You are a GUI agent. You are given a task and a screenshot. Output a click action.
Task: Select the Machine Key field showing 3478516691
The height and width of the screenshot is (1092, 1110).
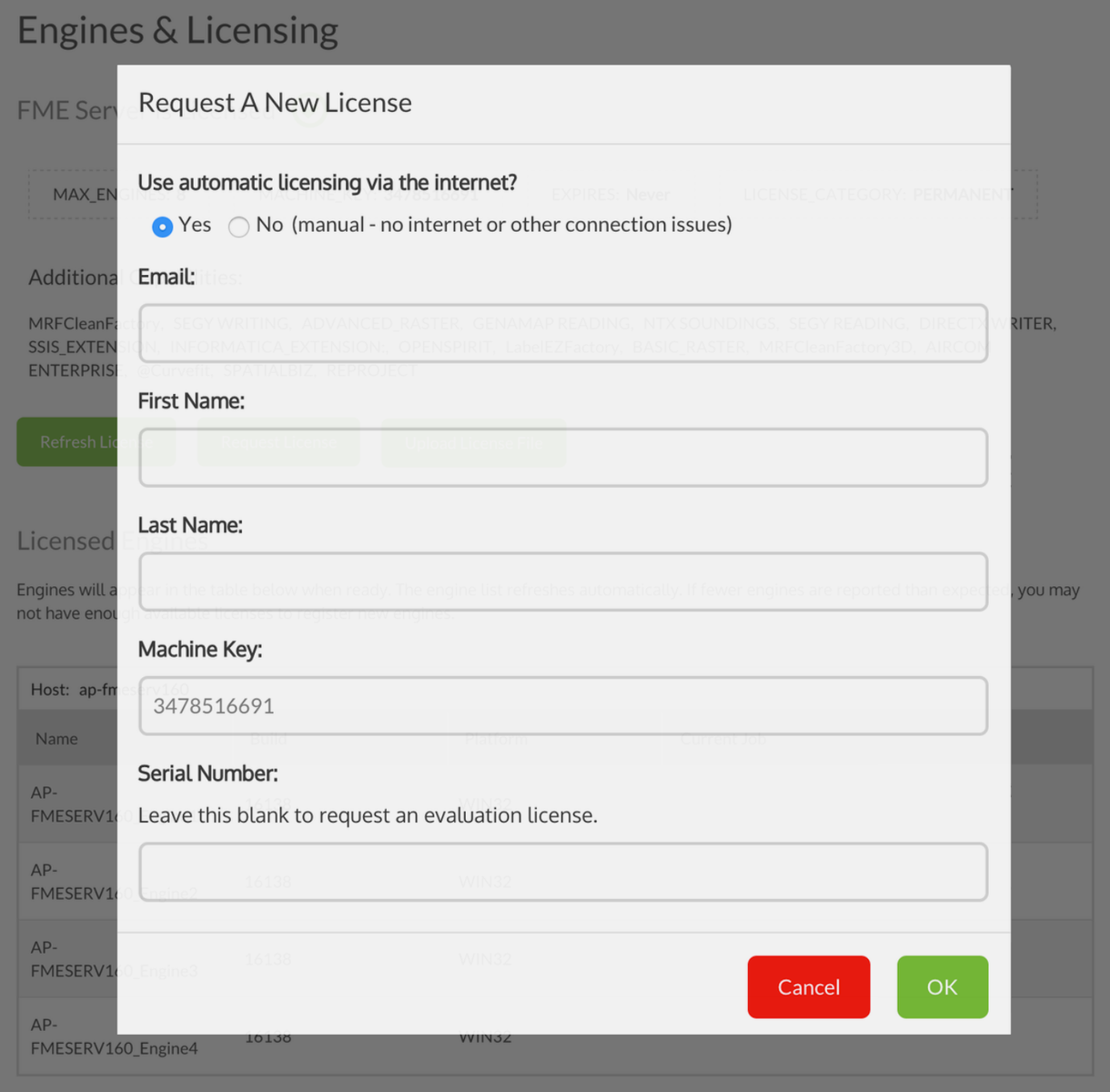click(x=562, y=706)
